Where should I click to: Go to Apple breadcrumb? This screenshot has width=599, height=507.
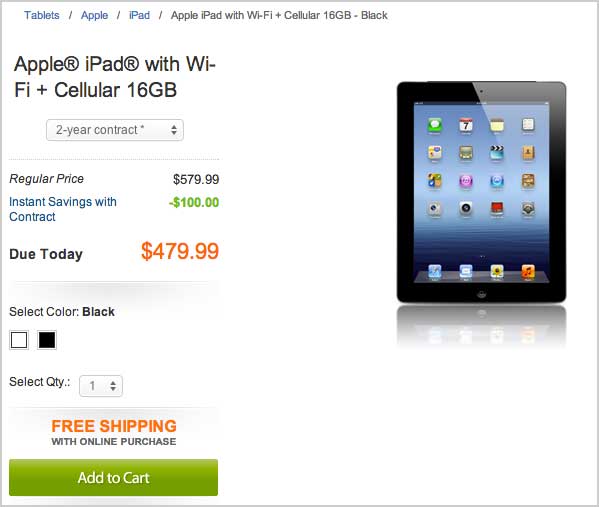coord(94,15)
